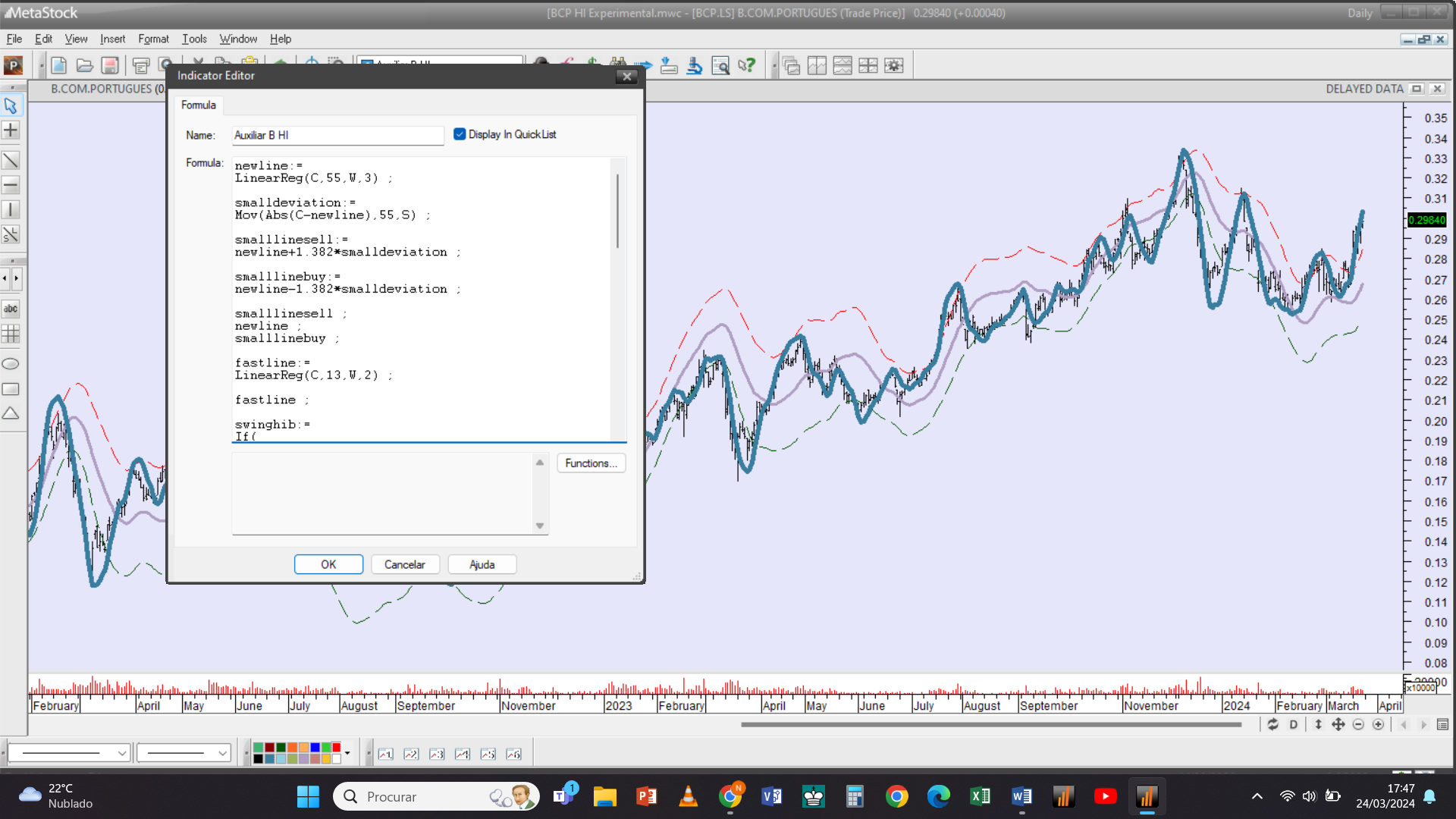Click the Name input field
The image size is (1456, 819).
click(x=337, y=135)
